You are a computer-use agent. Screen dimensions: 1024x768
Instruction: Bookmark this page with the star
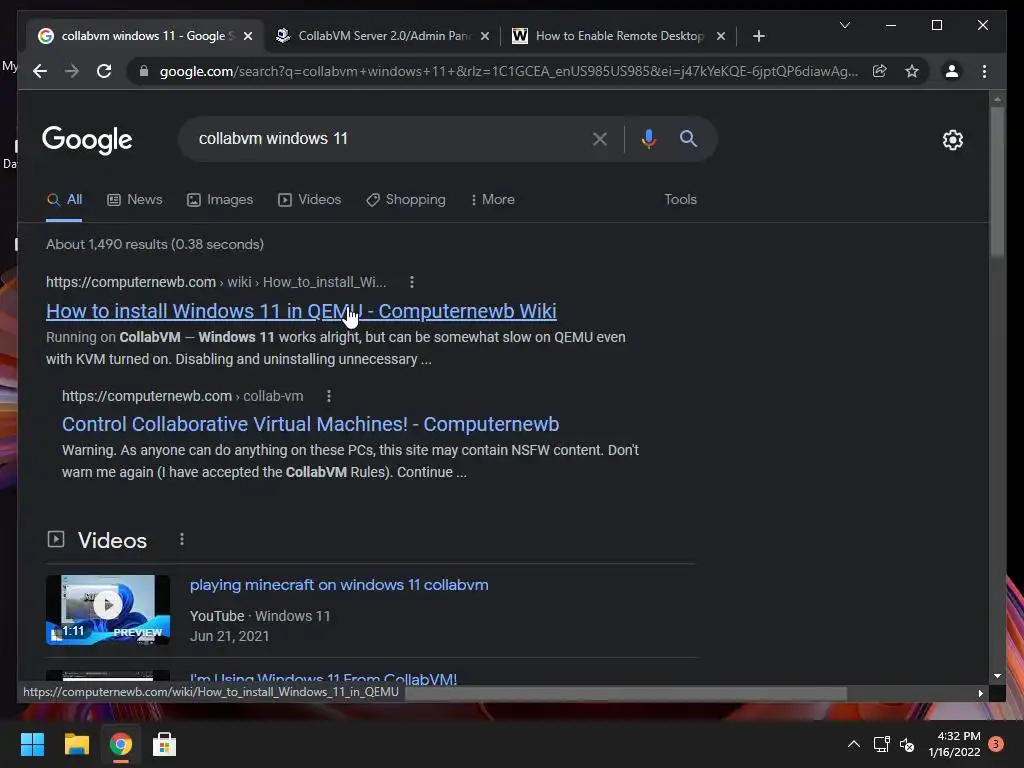(x=912, y=71)
